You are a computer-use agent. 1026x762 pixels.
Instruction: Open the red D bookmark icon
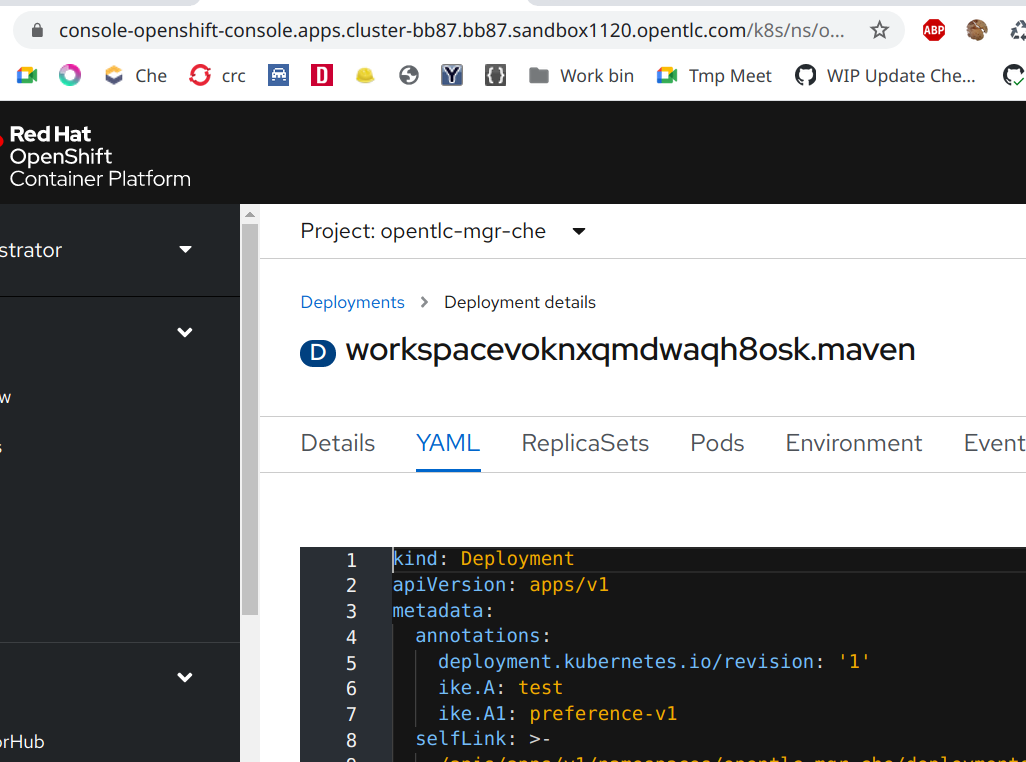tap(321, 76)
